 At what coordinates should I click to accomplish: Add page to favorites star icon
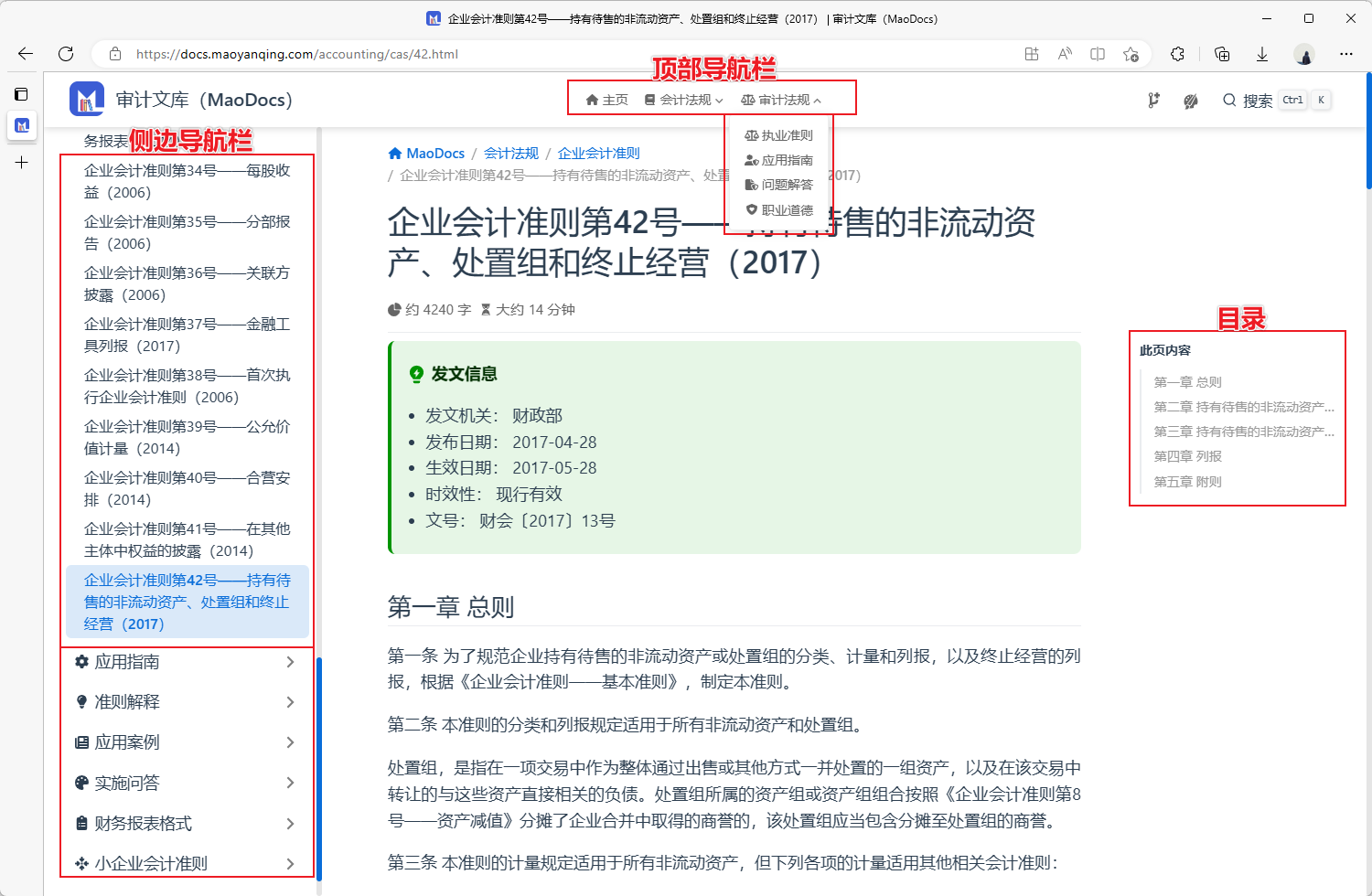1131,54
